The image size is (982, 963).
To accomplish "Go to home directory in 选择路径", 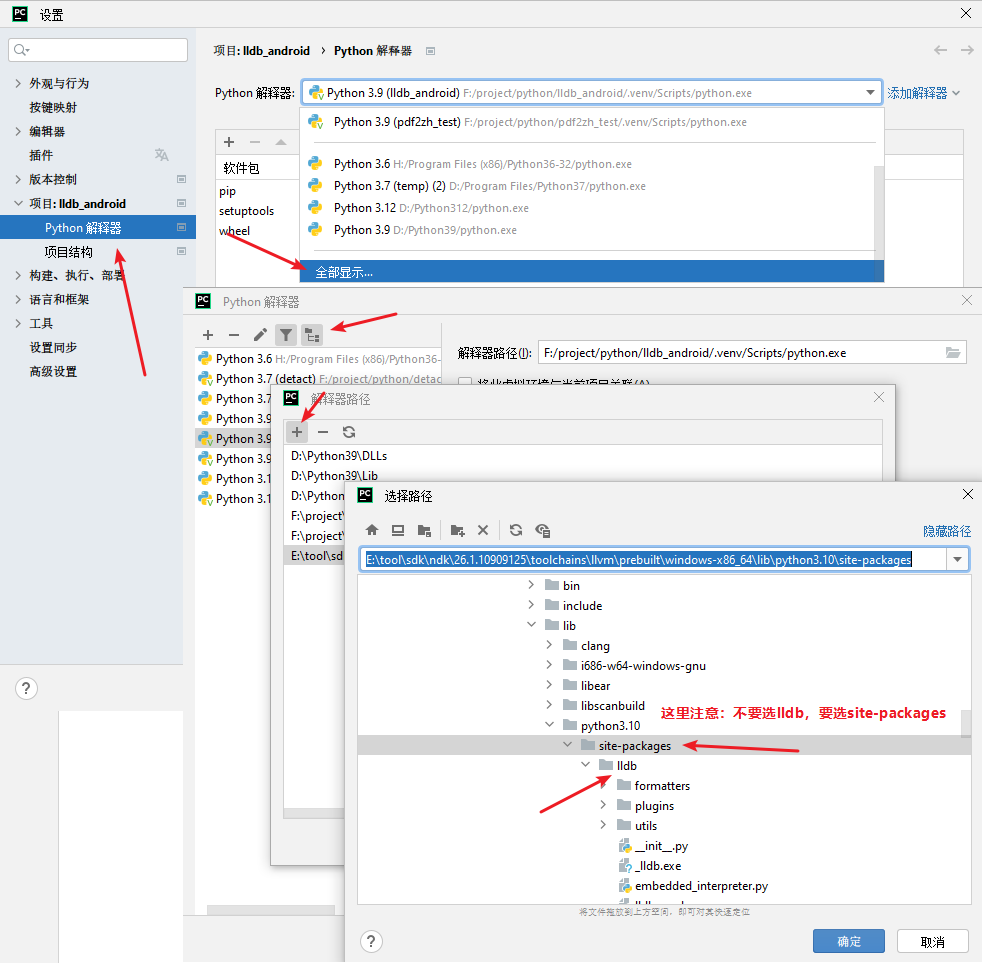I will tap(372, 530).
